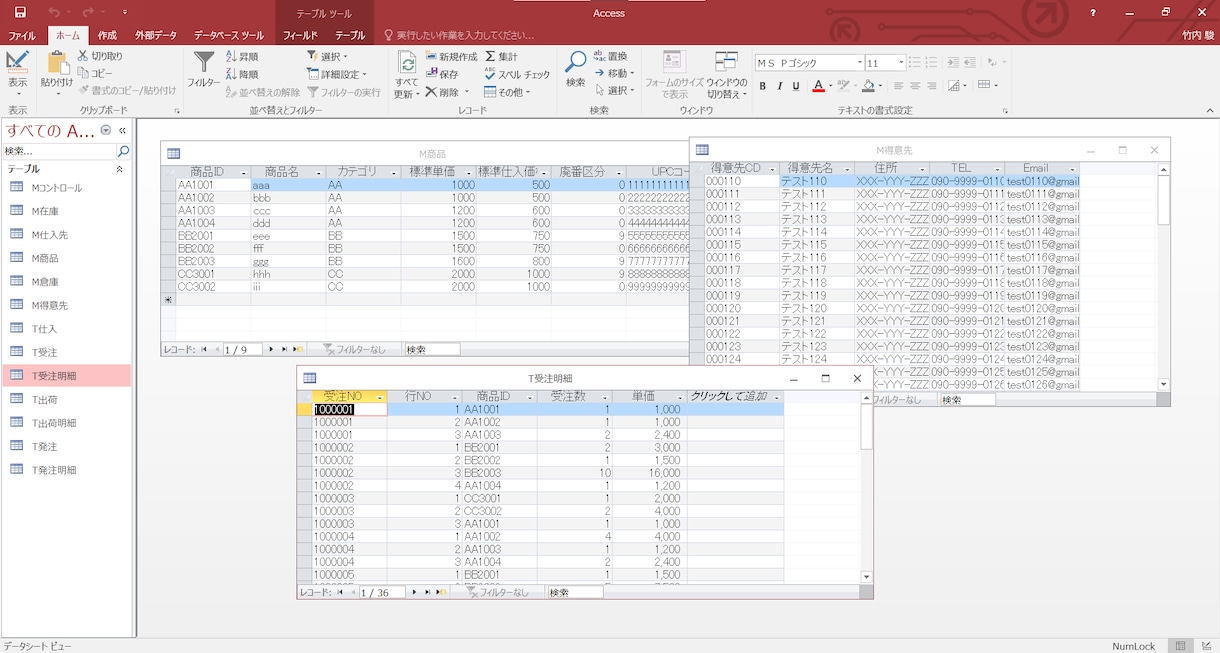Image resolution: width=1220 pixels, height=653 pixels.
Task: Collapse the navigation pane with double chevron
Action: click(122, 130)
